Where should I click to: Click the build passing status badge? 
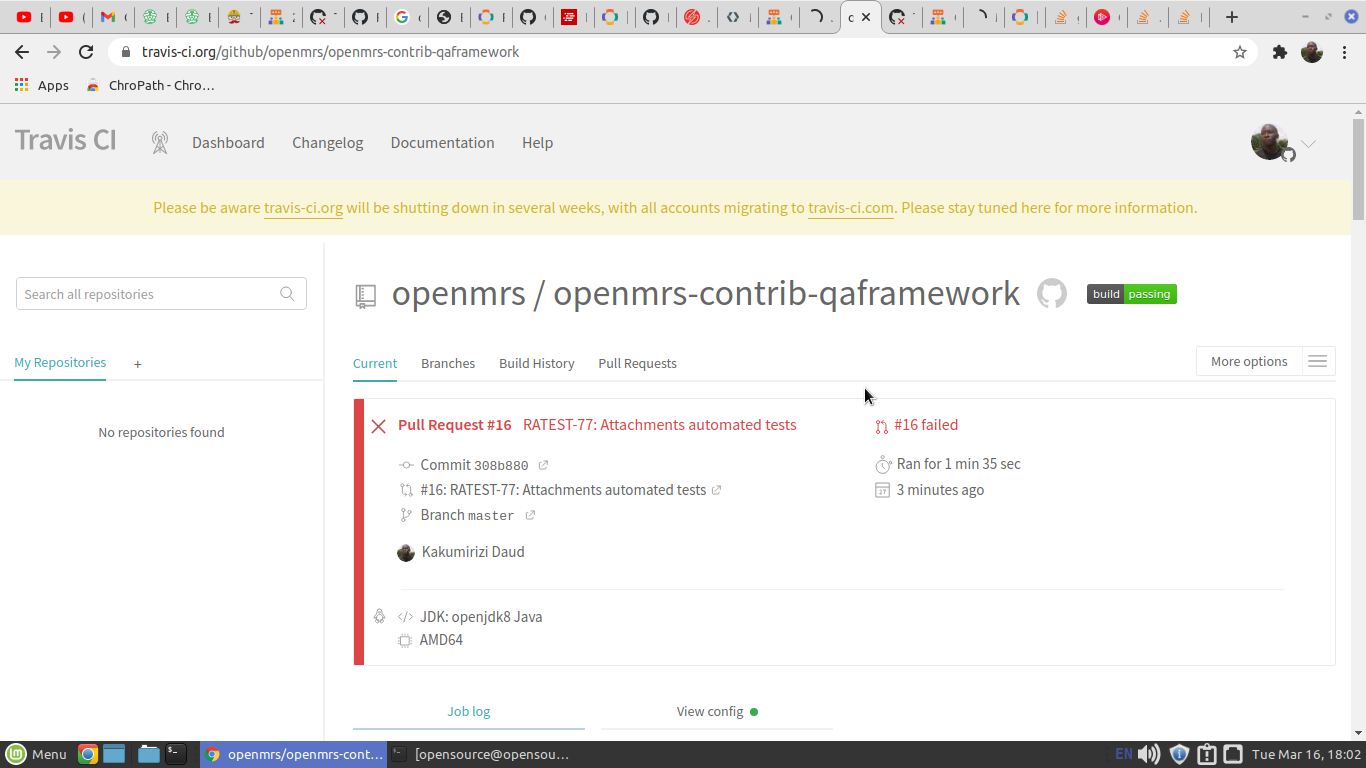[1132, 294]
